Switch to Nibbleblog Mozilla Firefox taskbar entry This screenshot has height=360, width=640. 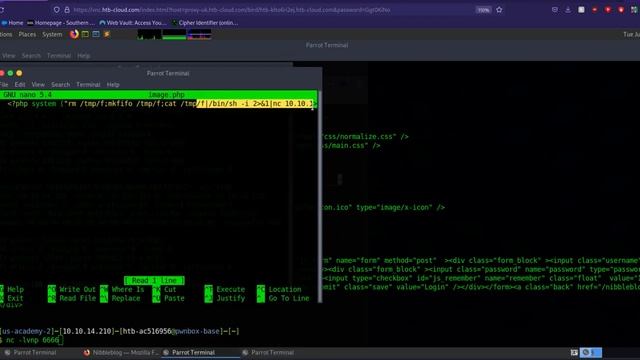point(121,352)
